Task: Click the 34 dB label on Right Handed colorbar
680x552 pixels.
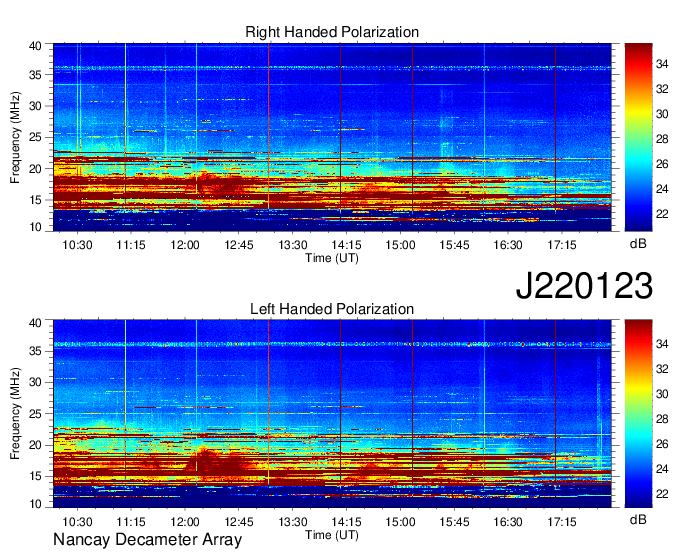Action: click(662, 64)
